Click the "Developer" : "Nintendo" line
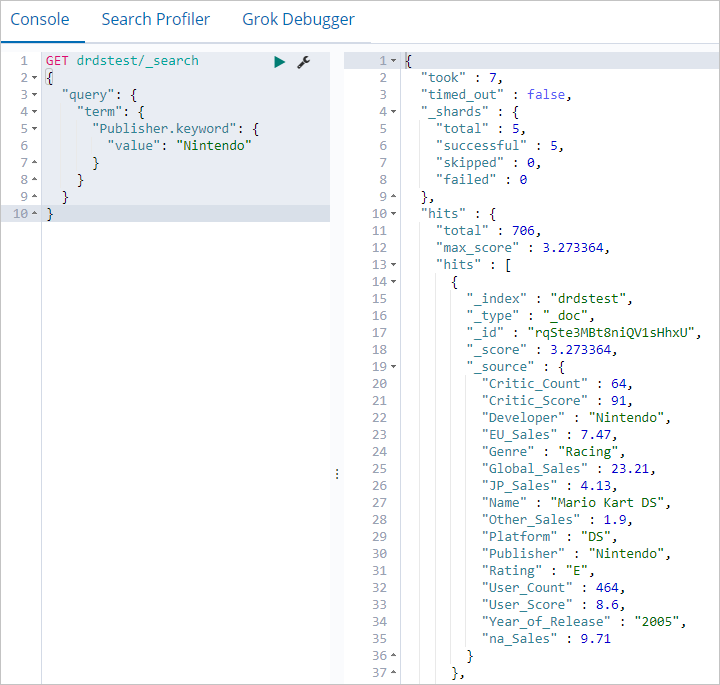720x685 pixels. 576,417
